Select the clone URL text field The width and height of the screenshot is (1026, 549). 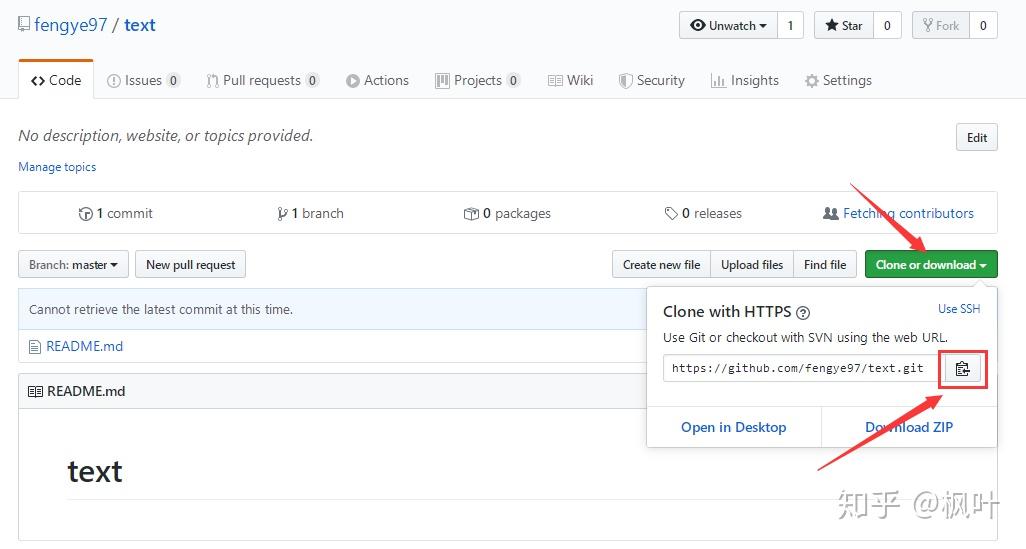[x=800, y=369]
